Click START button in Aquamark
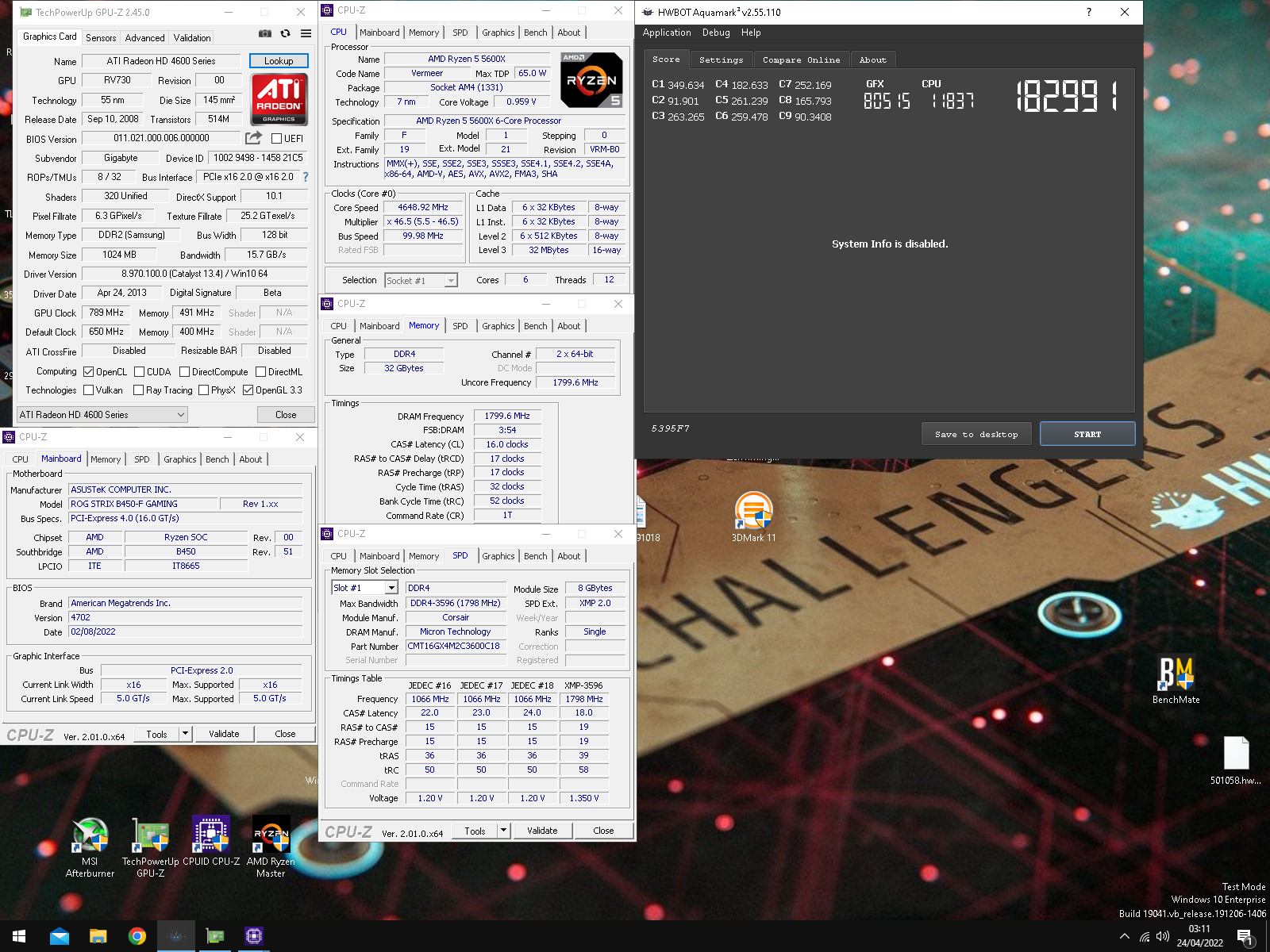Image resolution: width=1270 pixels, height=952 pixels. [1087, 434]
